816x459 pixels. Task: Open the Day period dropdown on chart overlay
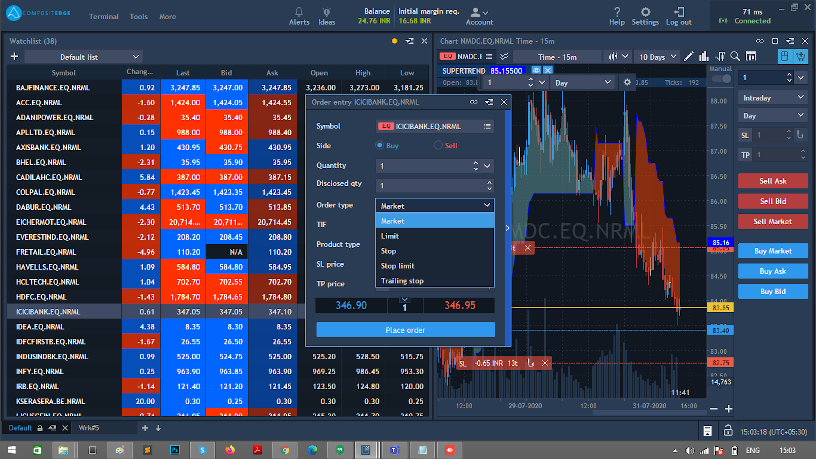tap(583, 83)
